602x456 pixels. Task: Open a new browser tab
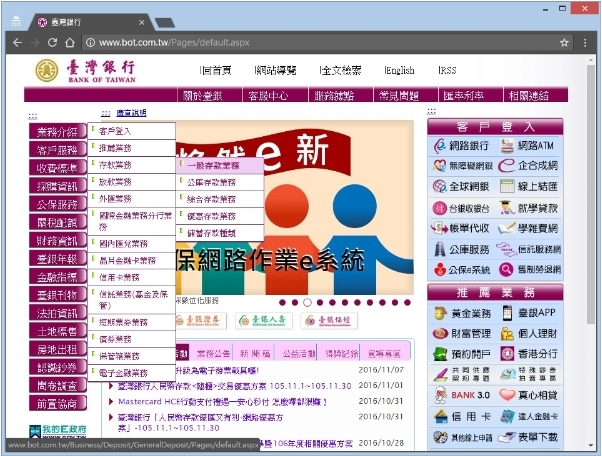point(165,23)
